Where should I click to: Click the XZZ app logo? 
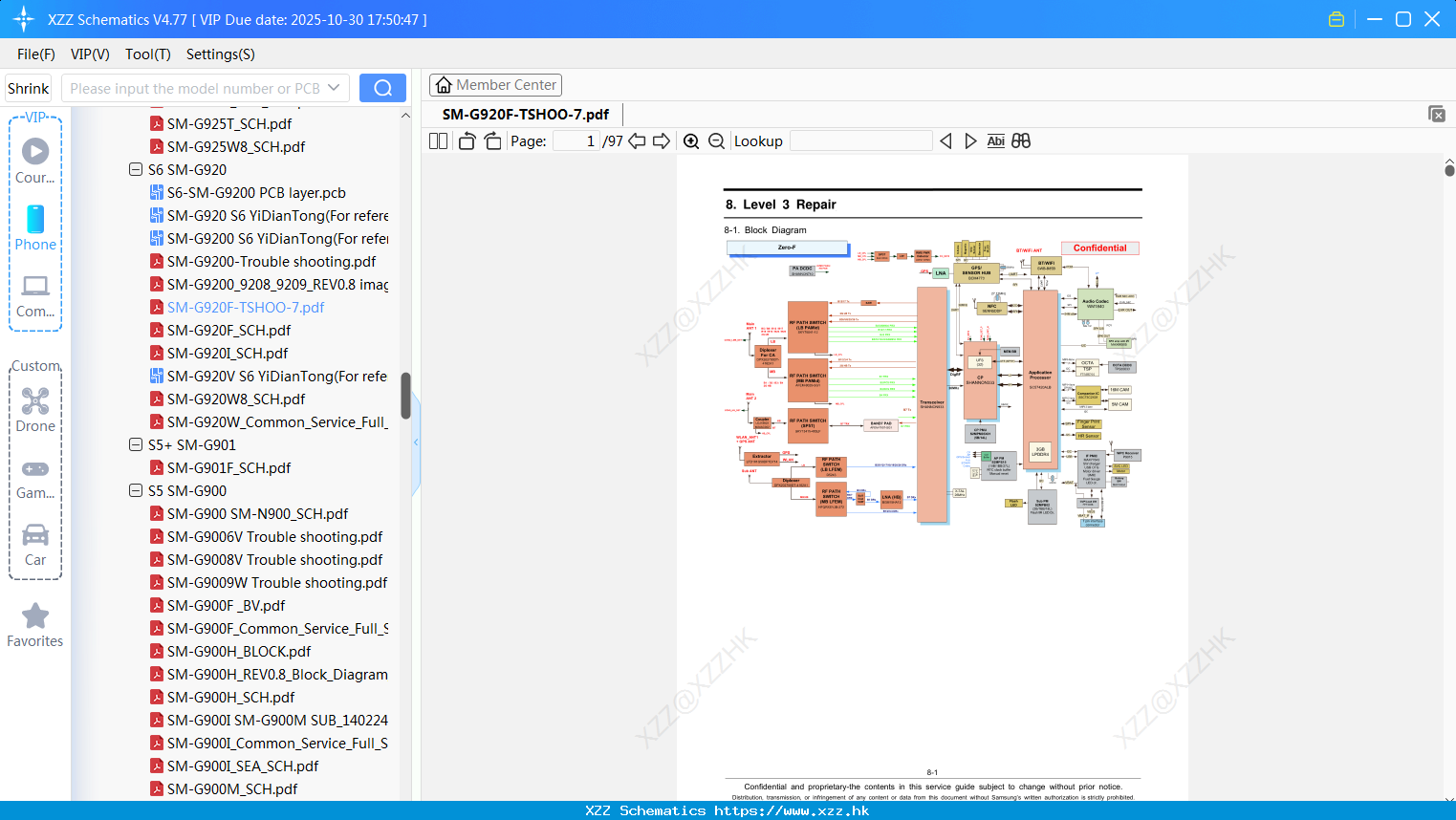click(24, 19)
